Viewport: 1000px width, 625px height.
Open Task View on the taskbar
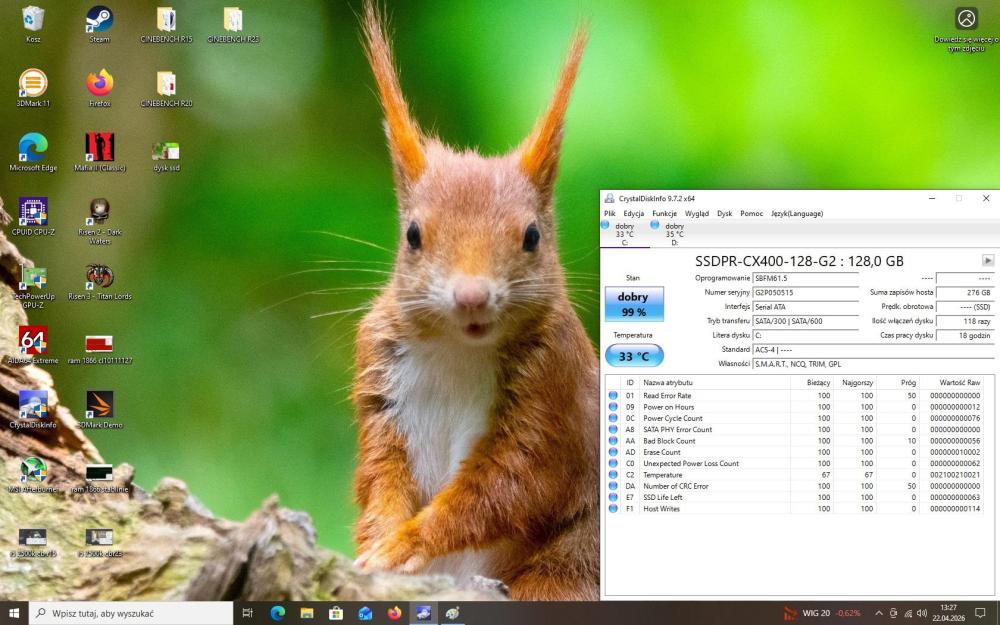coord(248,613)
